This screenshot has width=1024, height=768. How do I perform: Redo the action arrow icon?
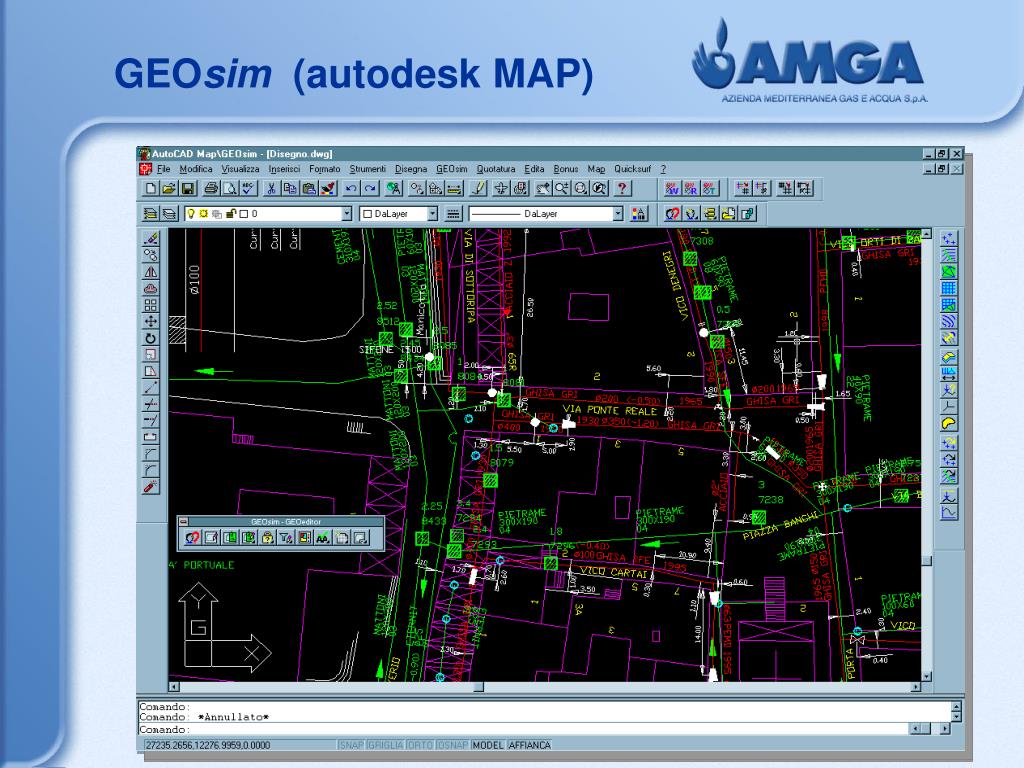(370, 189)
